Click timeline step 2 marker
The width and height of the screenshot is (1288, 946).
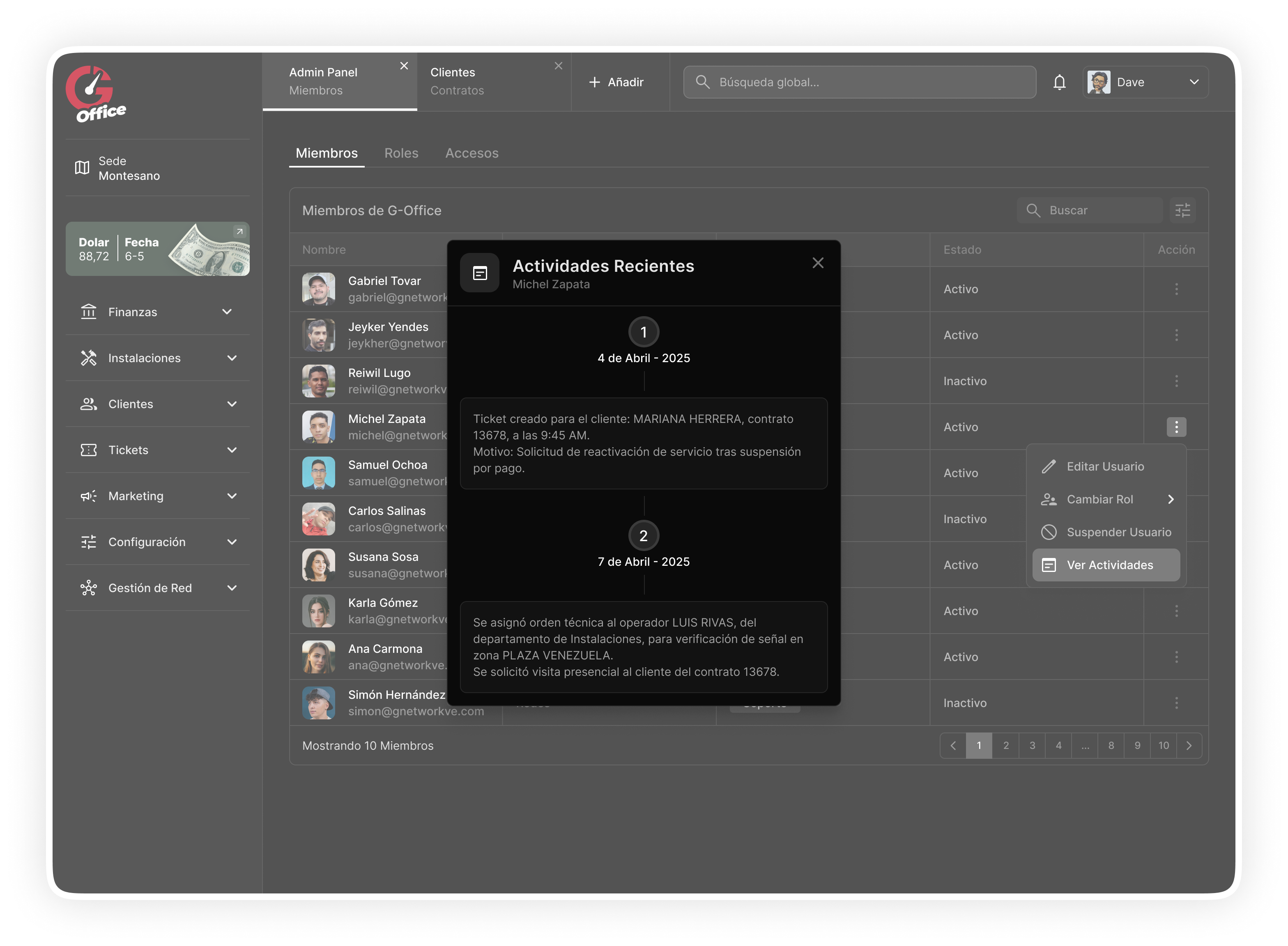644,535
